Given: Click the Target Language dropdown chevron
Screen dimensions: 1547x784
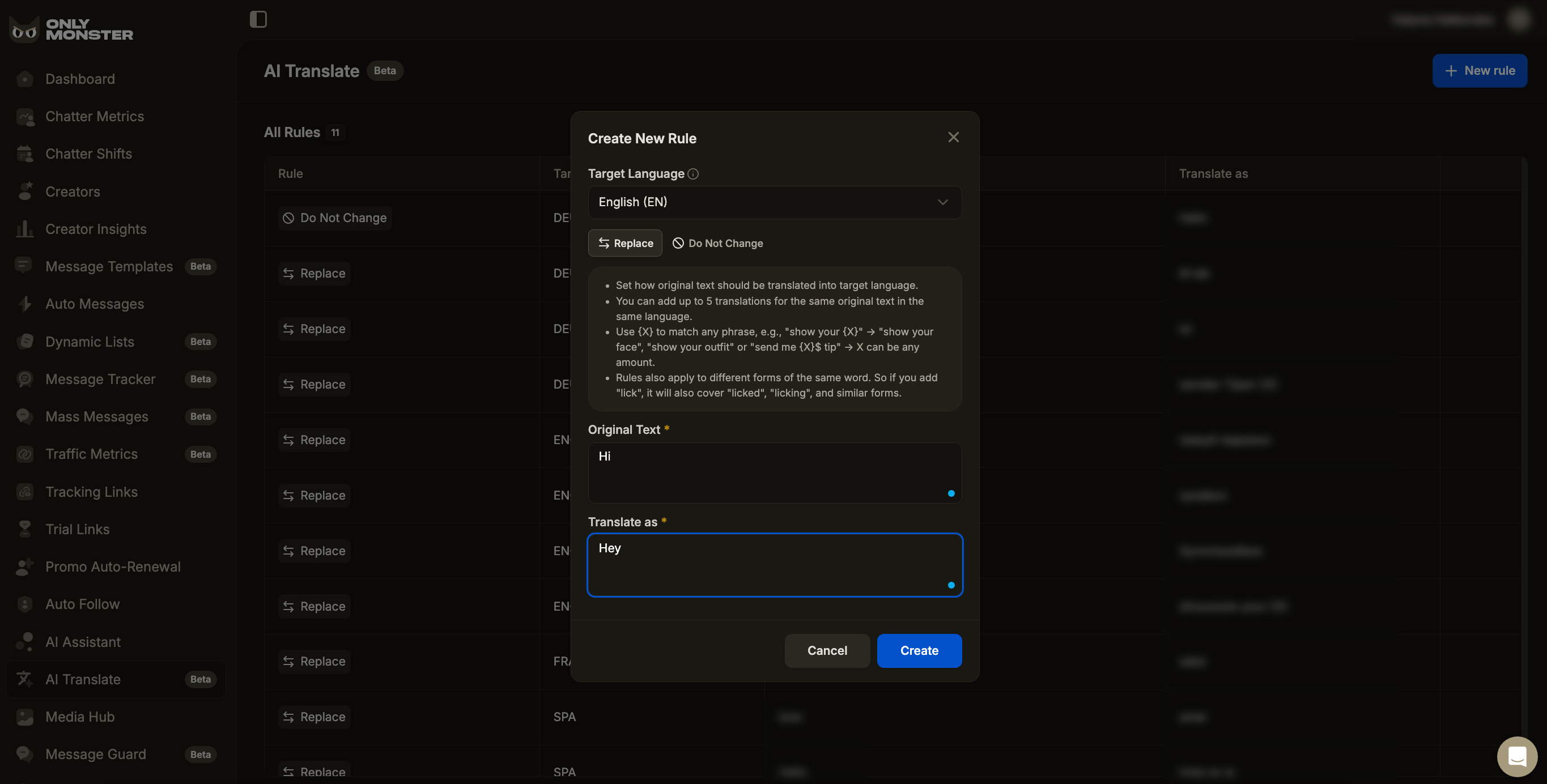Looking at the screenshot, I should pyautogui.click(x=942, y=202).
